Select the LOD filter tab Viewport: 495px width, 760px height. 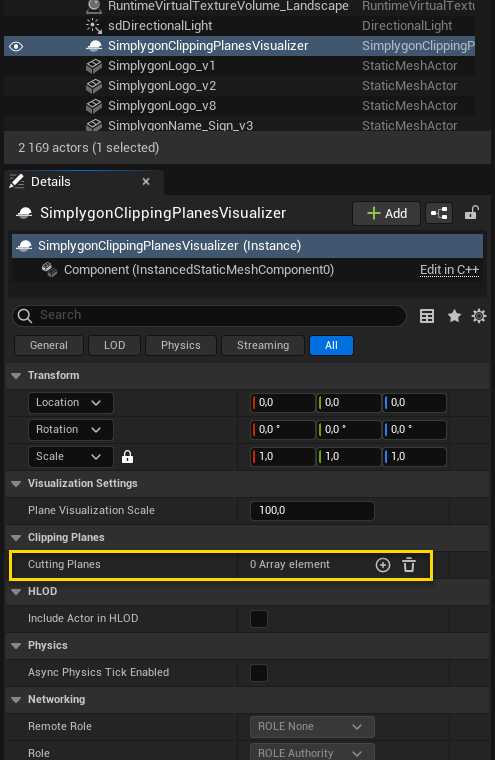(x=114, y=346)
